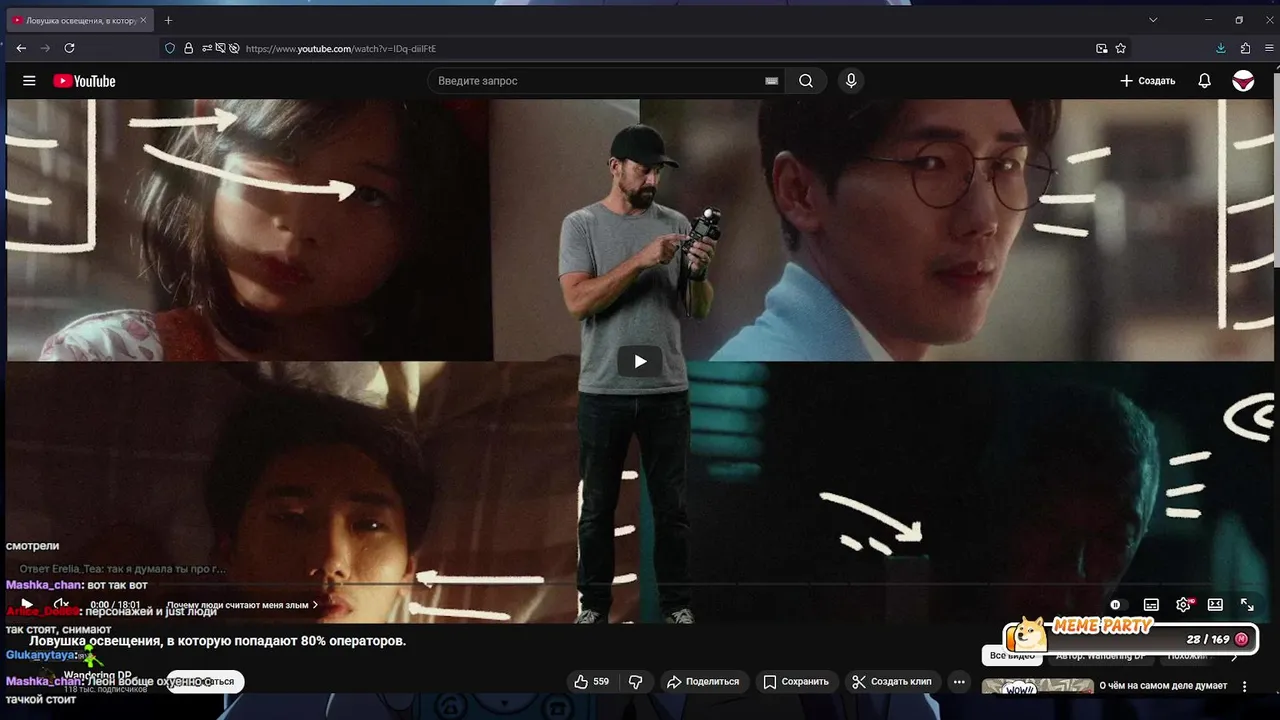The height and width of the screenshot is (720, 1280).
Task: Open the YouTube guide hamburger menu
Action: click(29, 81)
